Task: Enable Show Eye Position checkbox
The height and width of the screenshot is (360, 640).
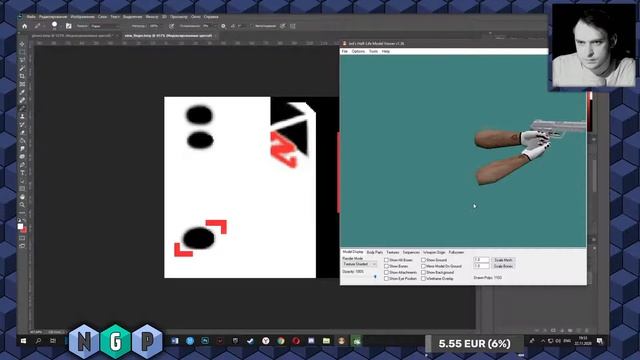Action: point(386,278)
